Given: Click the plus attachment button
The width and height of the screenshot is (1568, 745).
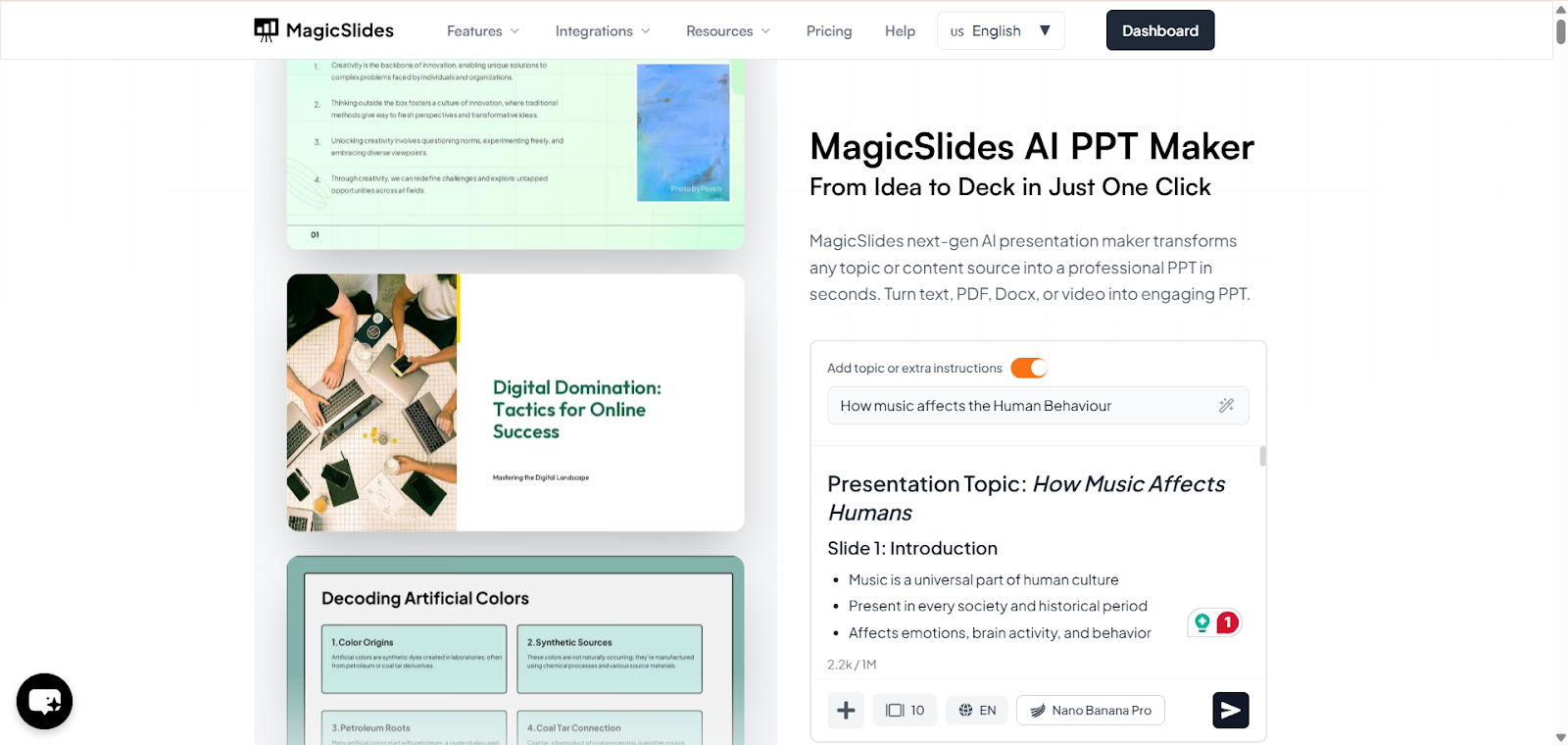Looking at the screenshot, I should tap(846, 711).
